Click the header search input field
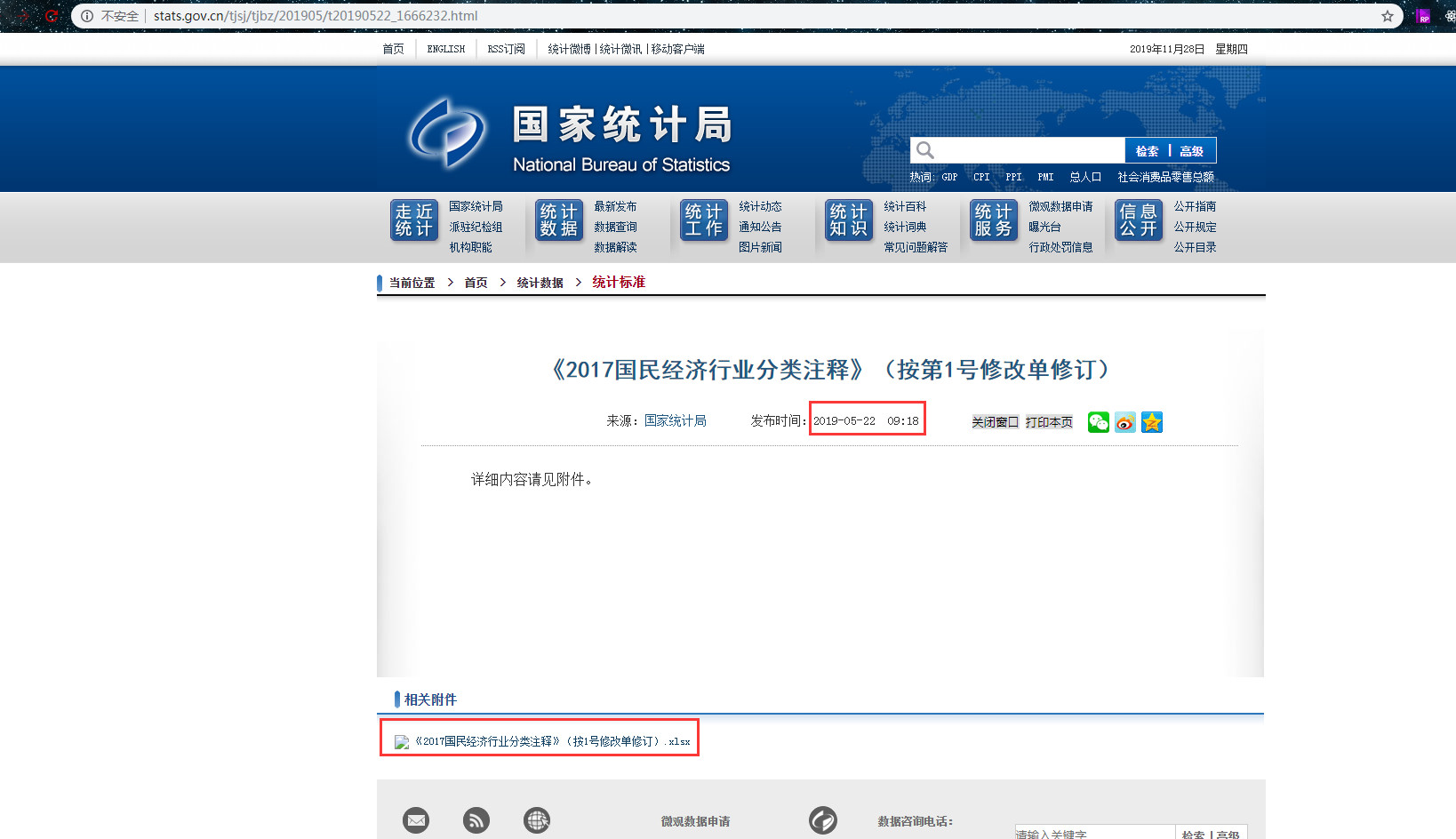This screenshot has height=839, width=1456. (1018, 150)
